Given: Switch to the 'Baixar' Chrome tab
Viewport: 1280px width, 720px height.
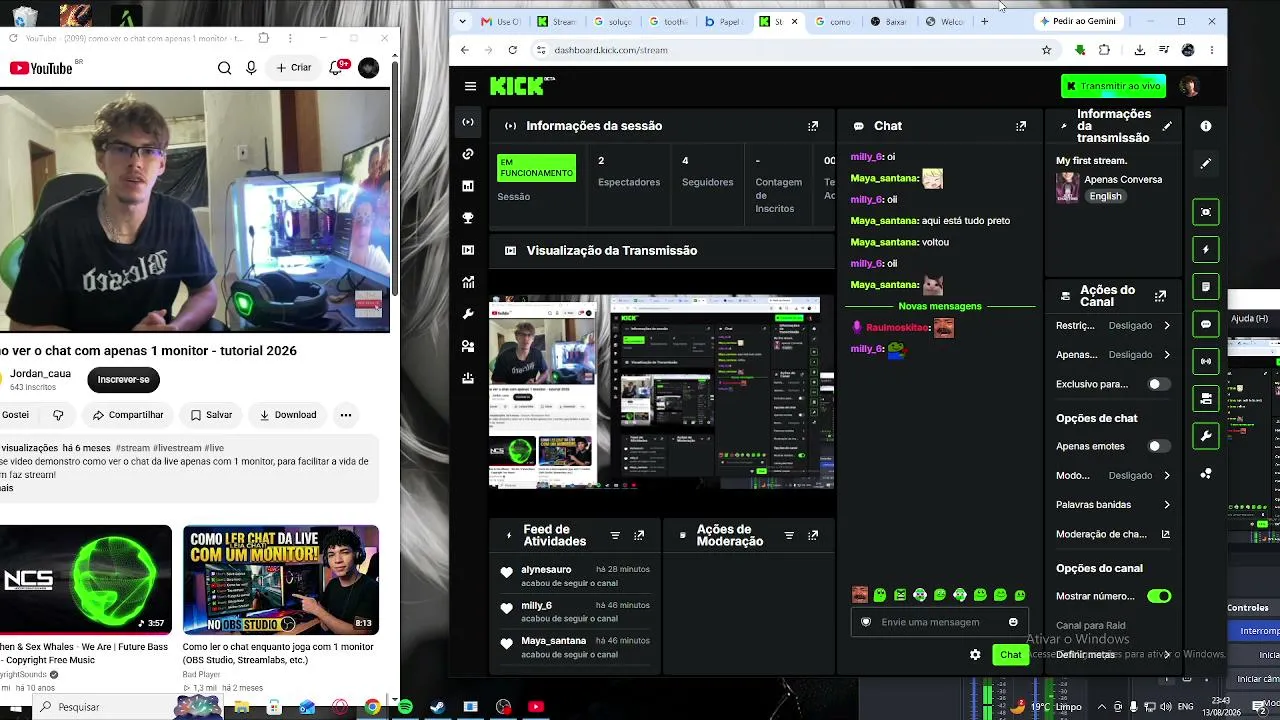Looking at the screenshot, I should point(889,21).
